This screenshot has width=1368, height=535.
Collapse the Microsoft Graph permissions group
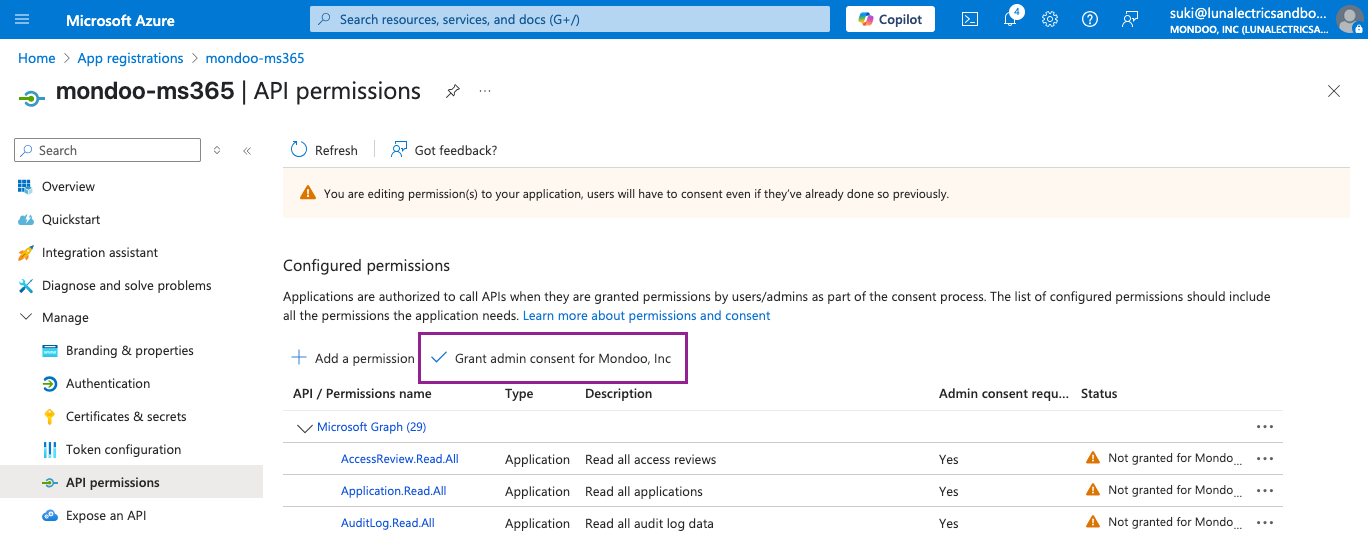coord(304,428)
